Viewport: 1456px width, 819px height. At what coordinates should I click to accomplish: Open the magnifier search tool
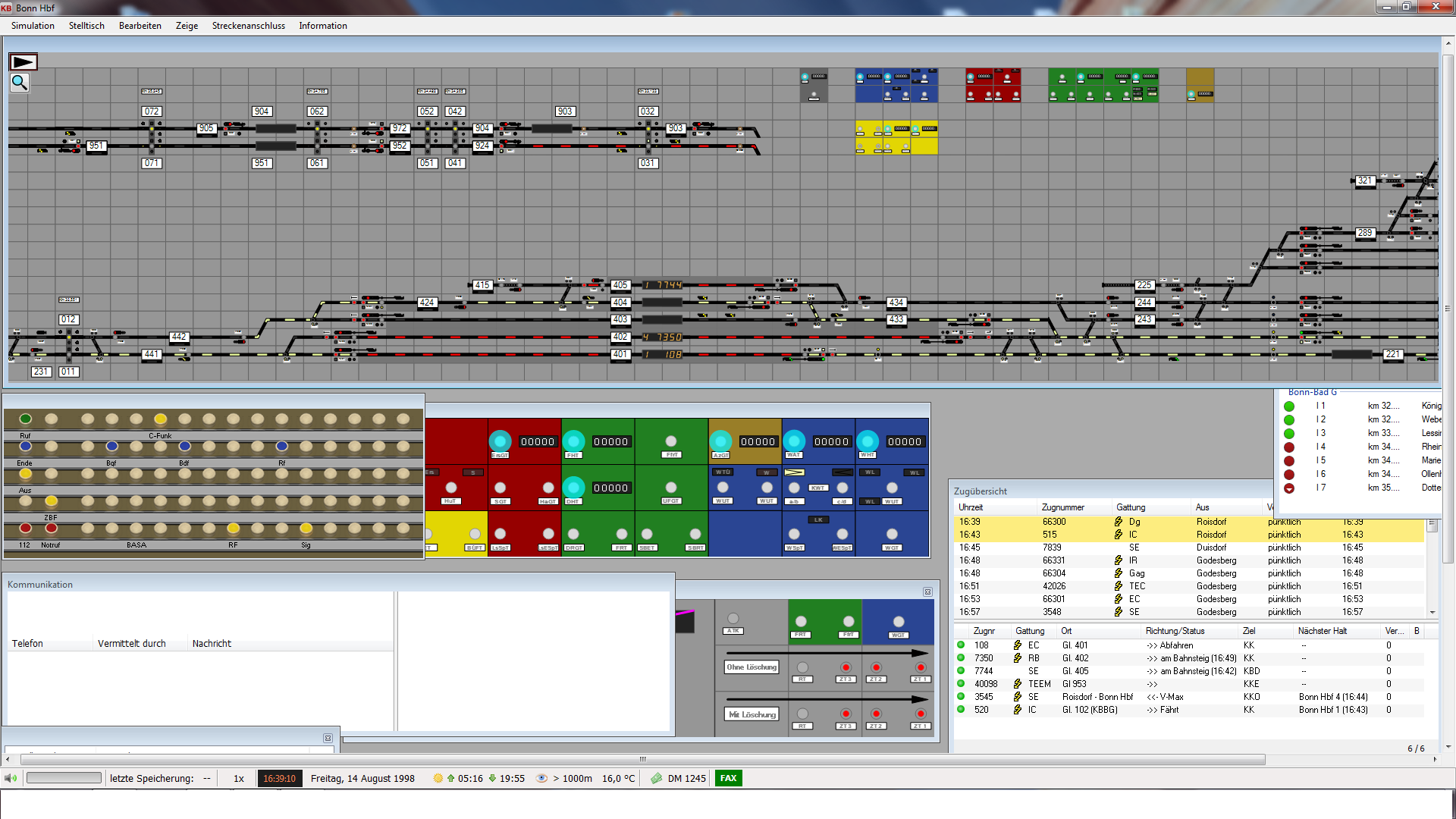point(20,83)
